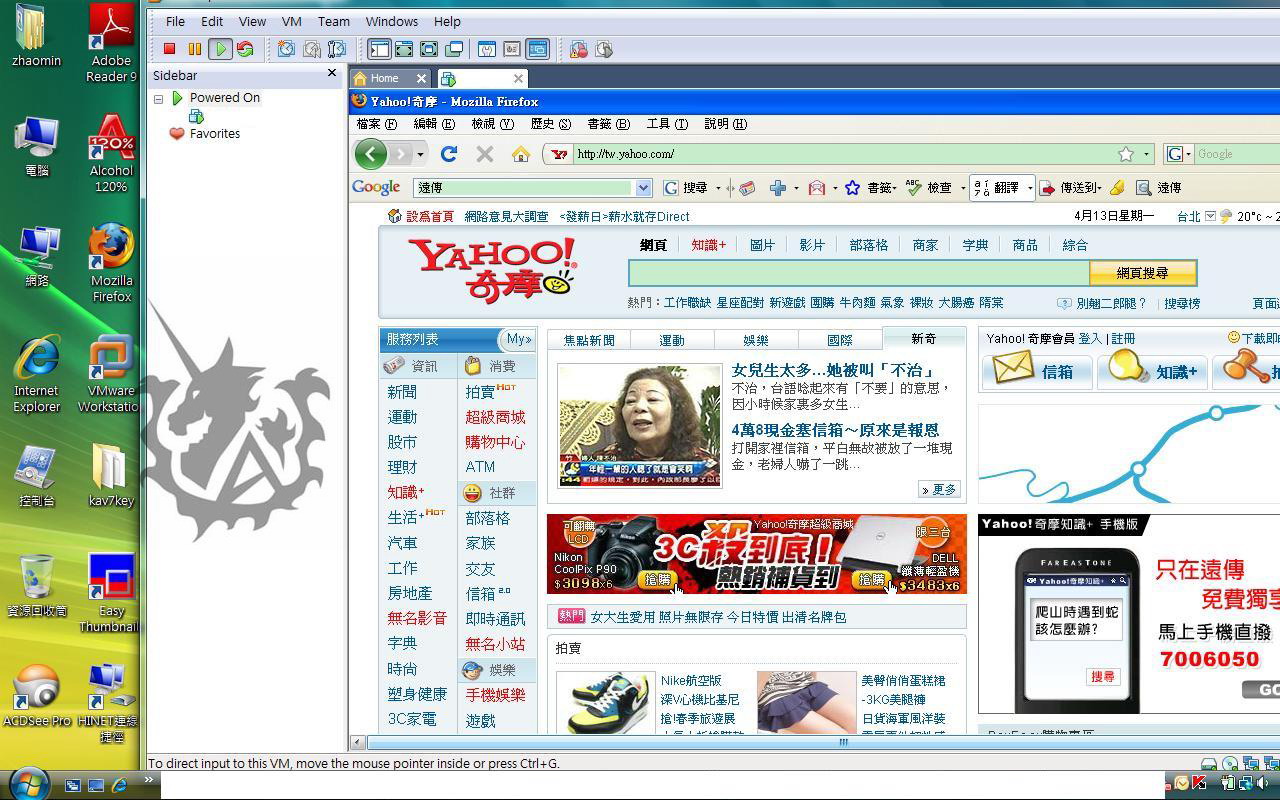Bookmark this page with the star icon
1280x800 pixels.
1126,154
